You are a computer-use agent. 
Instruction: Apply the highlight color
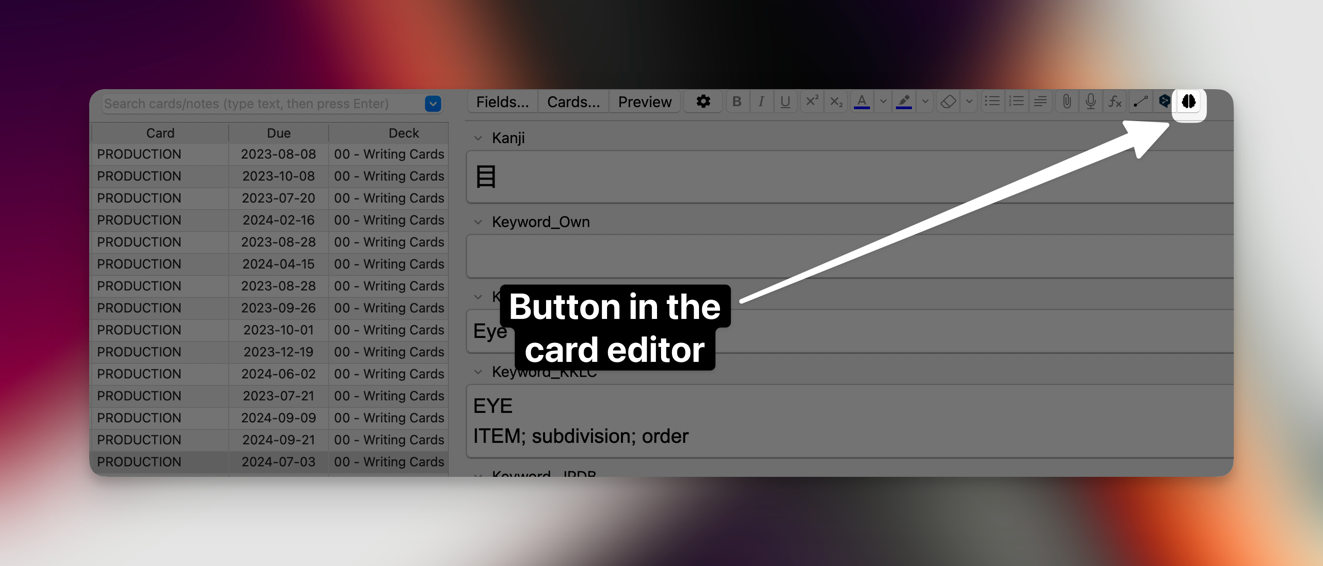904,102
